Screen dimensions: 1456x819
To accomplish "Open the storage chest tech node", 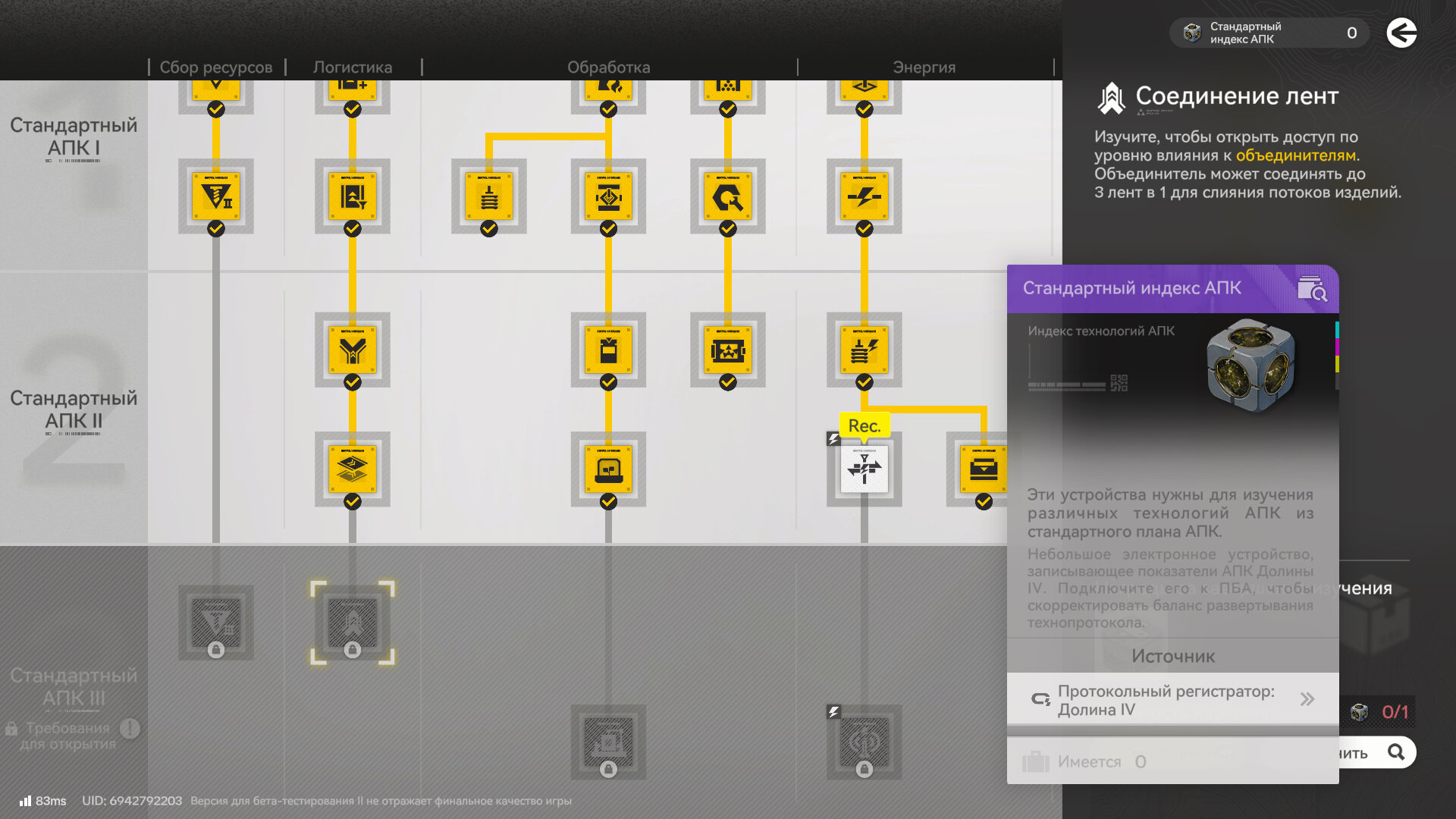I will pyautogui.click(x=984, y=469).
